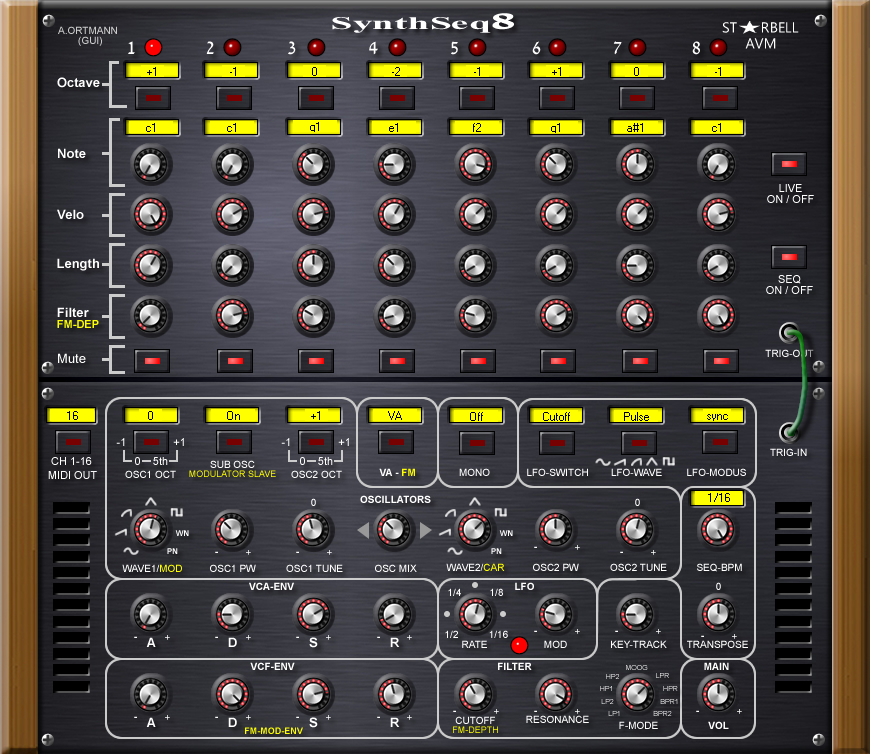
Task: Click the Starbell AVM logo
Action: (760, 35)
